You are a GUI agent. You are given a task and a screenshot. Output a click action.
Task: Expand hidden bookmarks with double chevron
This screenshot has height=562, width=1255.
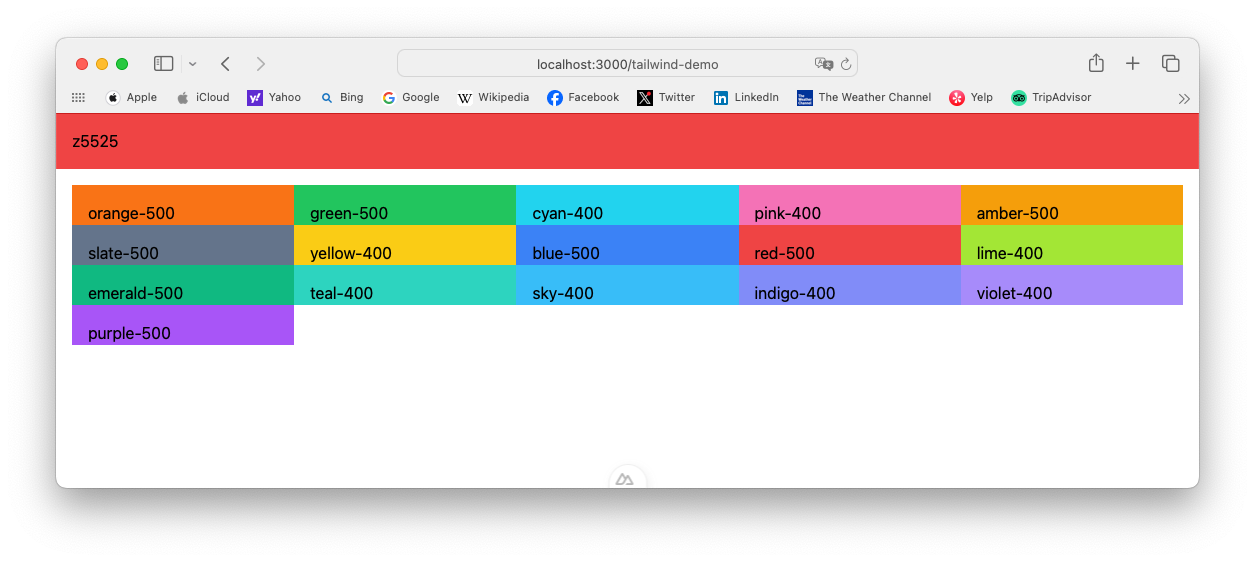coord(1184,98)
